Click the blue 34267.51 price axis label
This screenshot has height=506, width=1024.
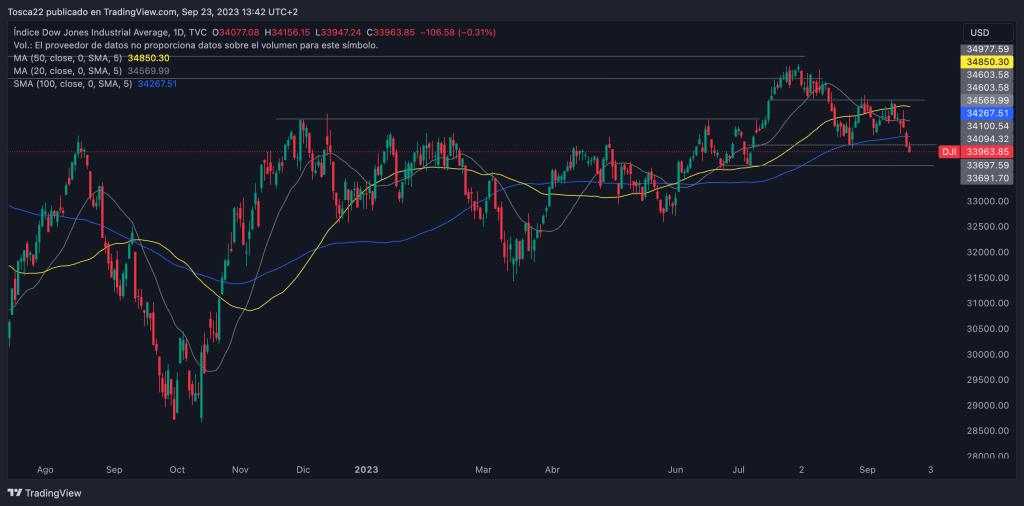[987, 114]
